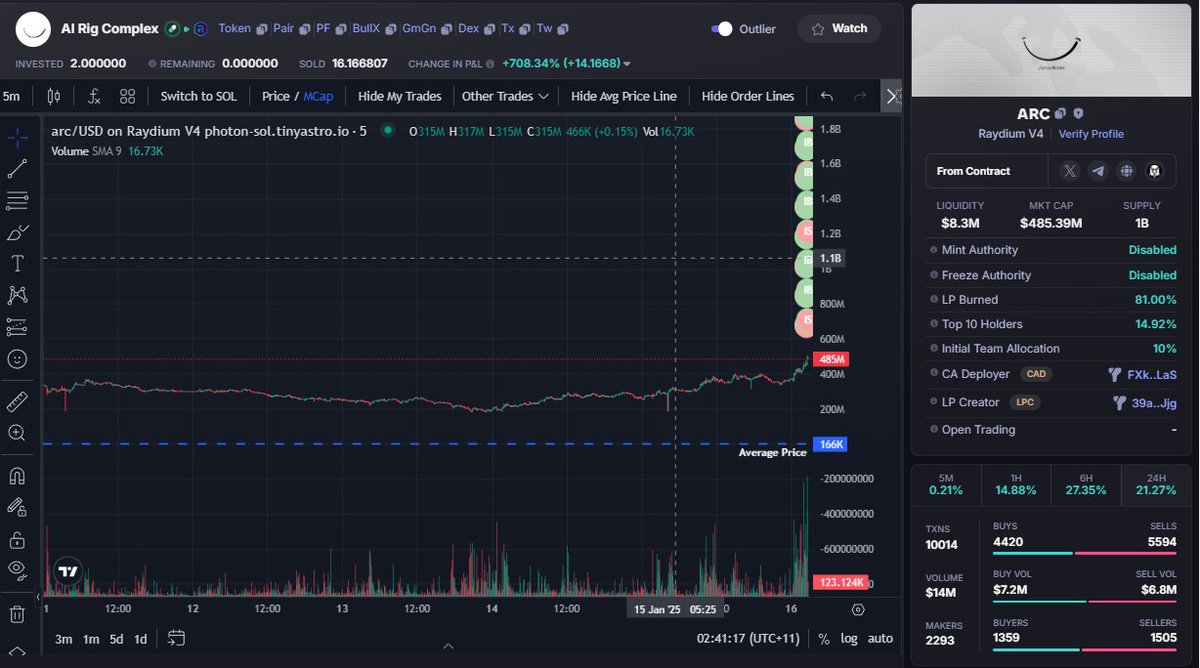Image resolution: width=1200 pixels, height=668 pixels.
Task: Copy the ARC token address icon
Action: 1060,114
